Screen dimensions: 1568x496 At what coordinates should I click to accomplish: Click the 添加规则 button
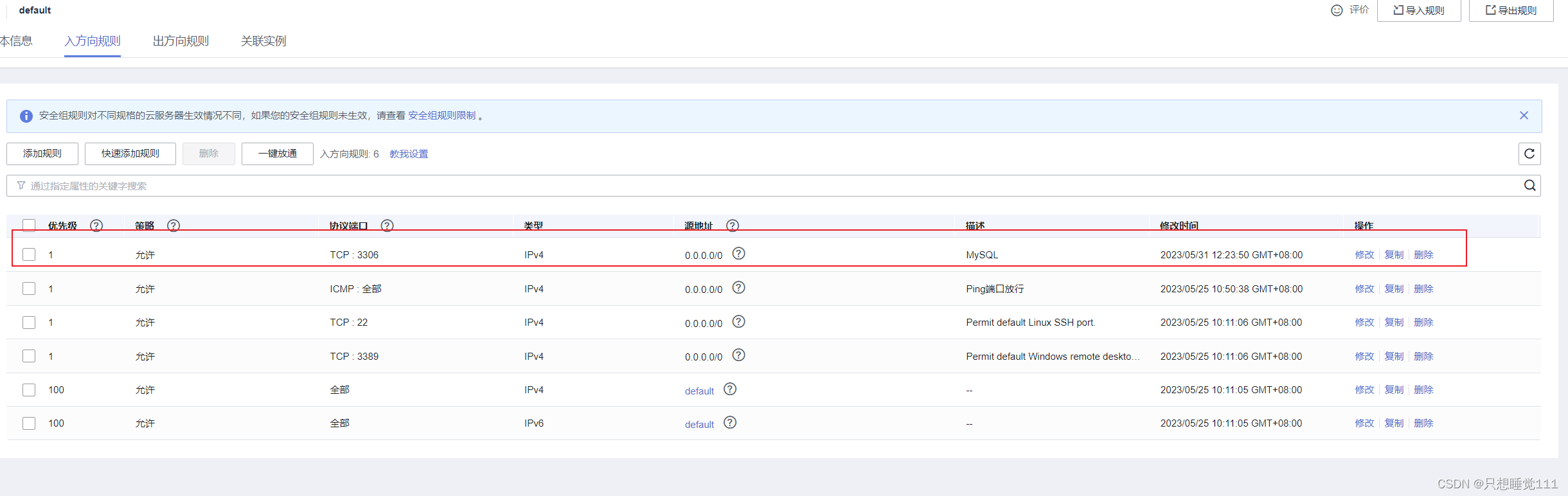coord(42,154)
